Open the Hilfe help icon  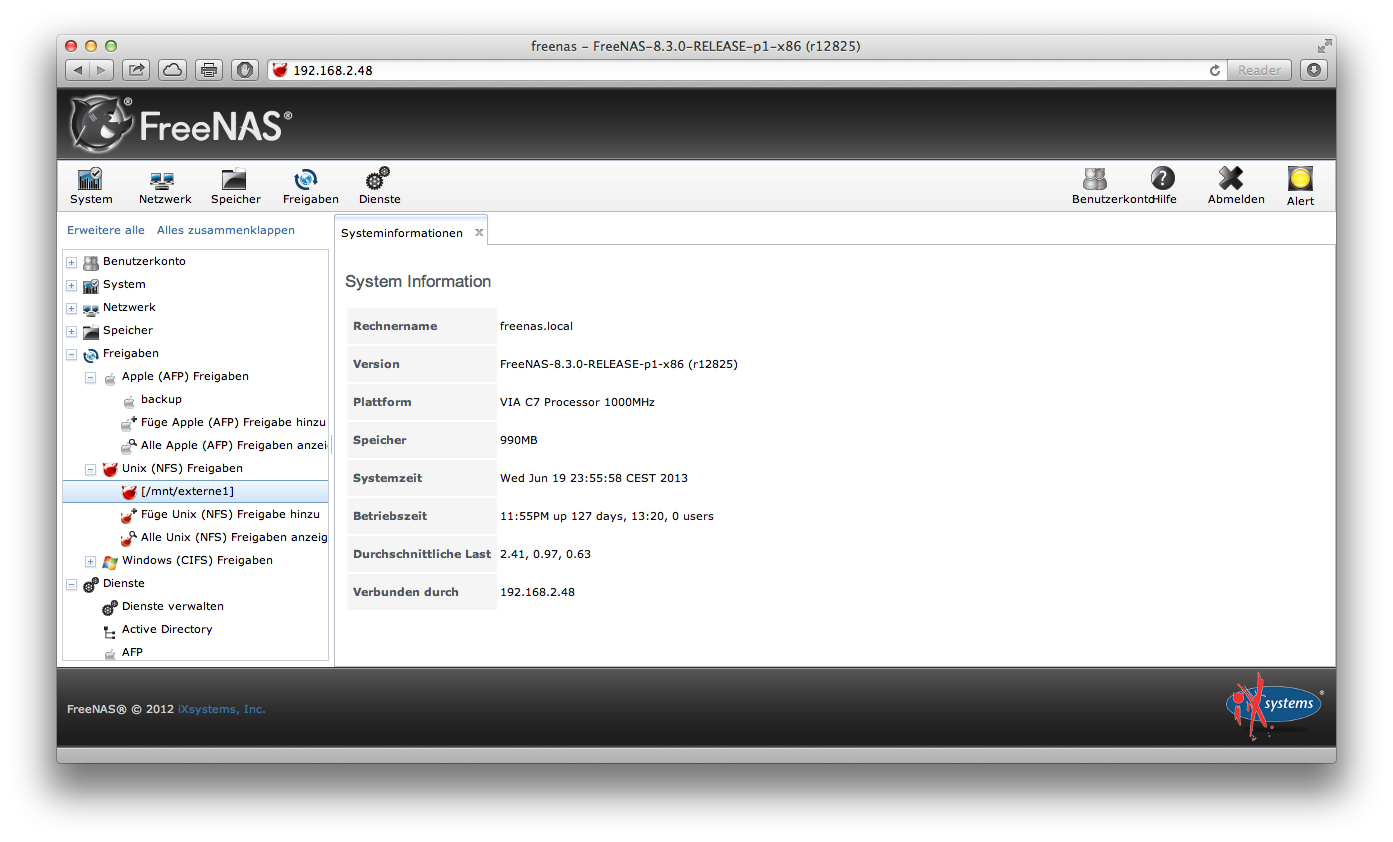tap(1162, 180)
